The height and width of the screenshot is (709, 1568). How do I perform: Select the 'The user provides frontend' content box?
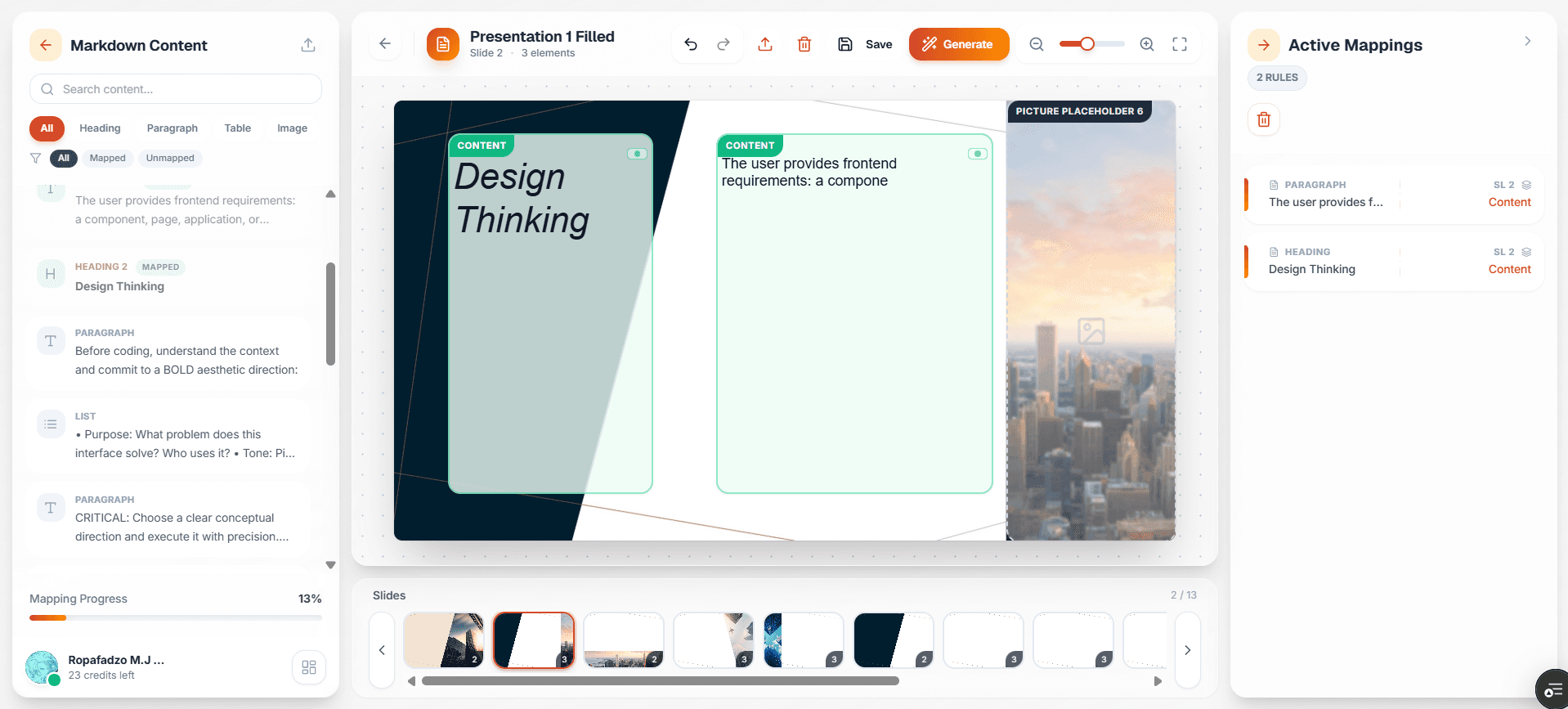(x=854, y=314)
